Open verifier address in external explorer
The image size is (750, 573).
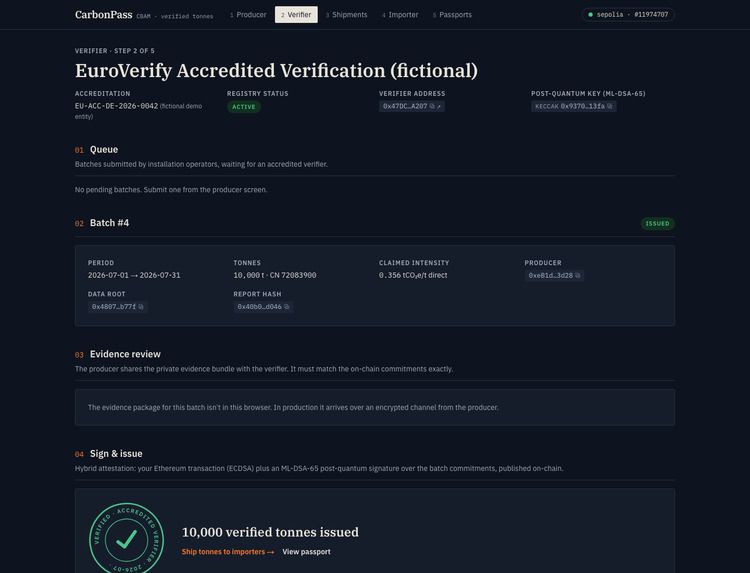click(x=439, y=106)
